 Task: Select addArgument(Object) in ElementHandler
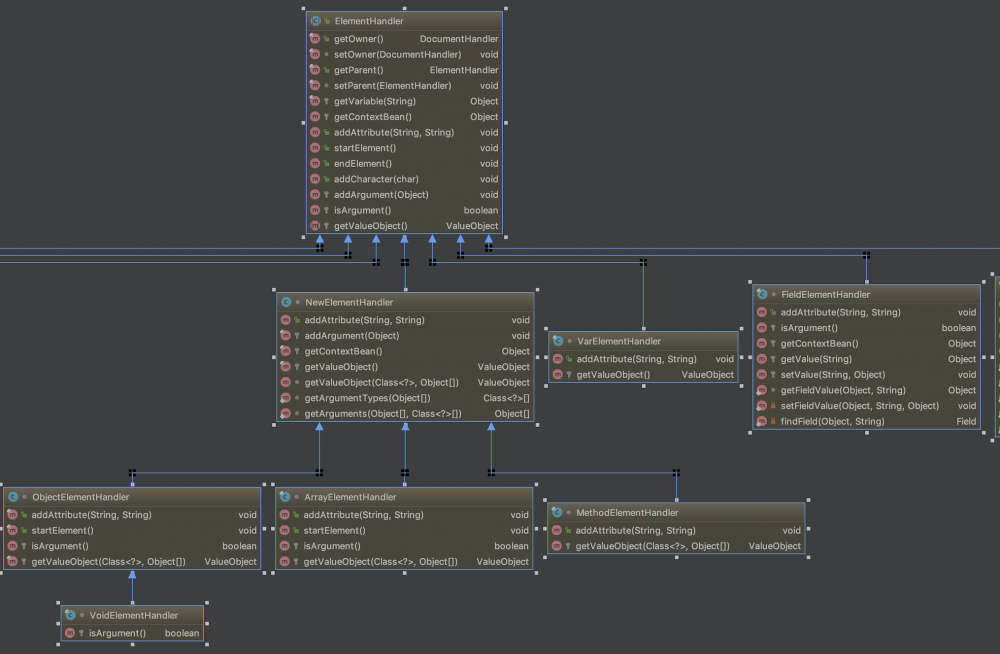[381, 195]
